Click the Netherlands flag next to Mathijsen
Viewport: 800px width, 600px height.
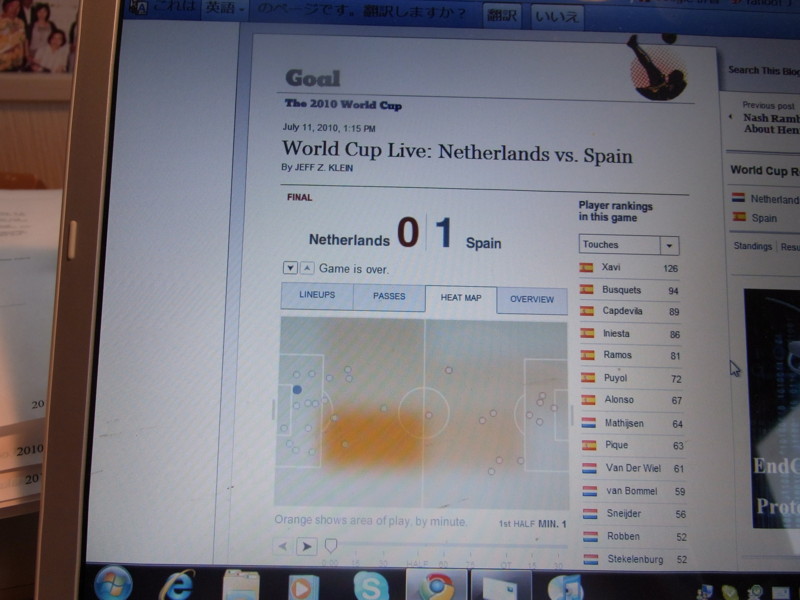pyautogui.click(x=588, y=422)
